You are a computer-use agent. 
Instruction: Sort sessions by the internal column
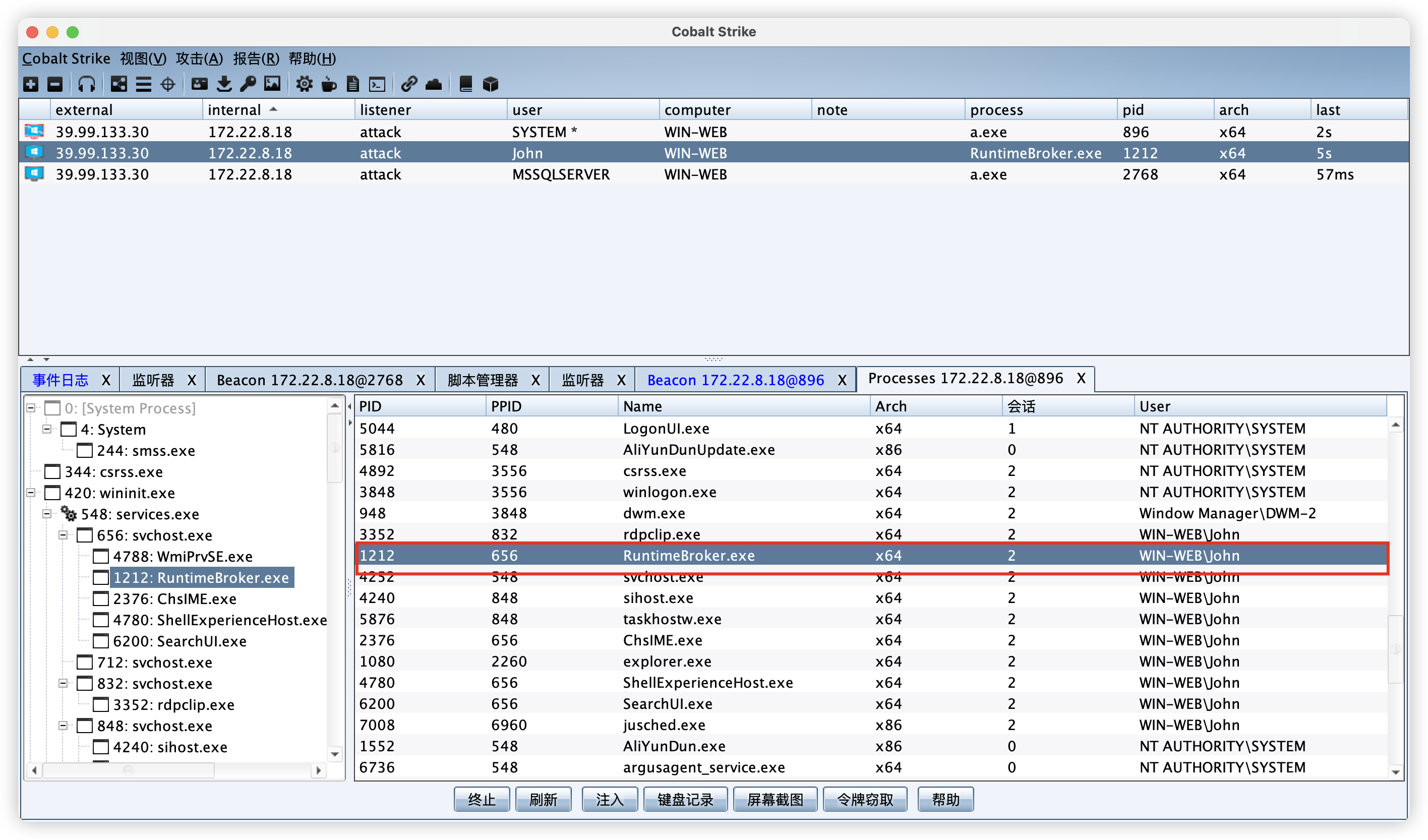pos(278,109)
